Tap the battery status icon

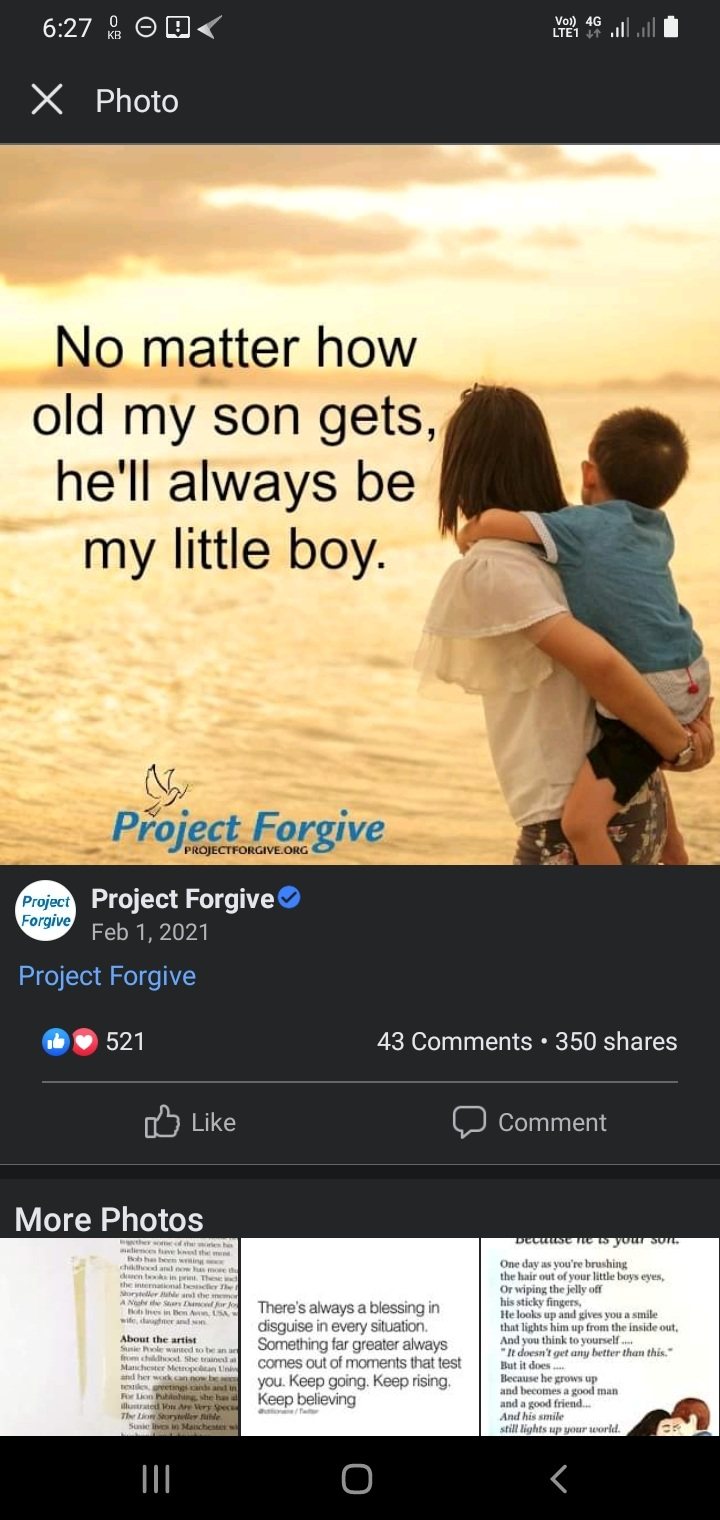pos(671,27)
